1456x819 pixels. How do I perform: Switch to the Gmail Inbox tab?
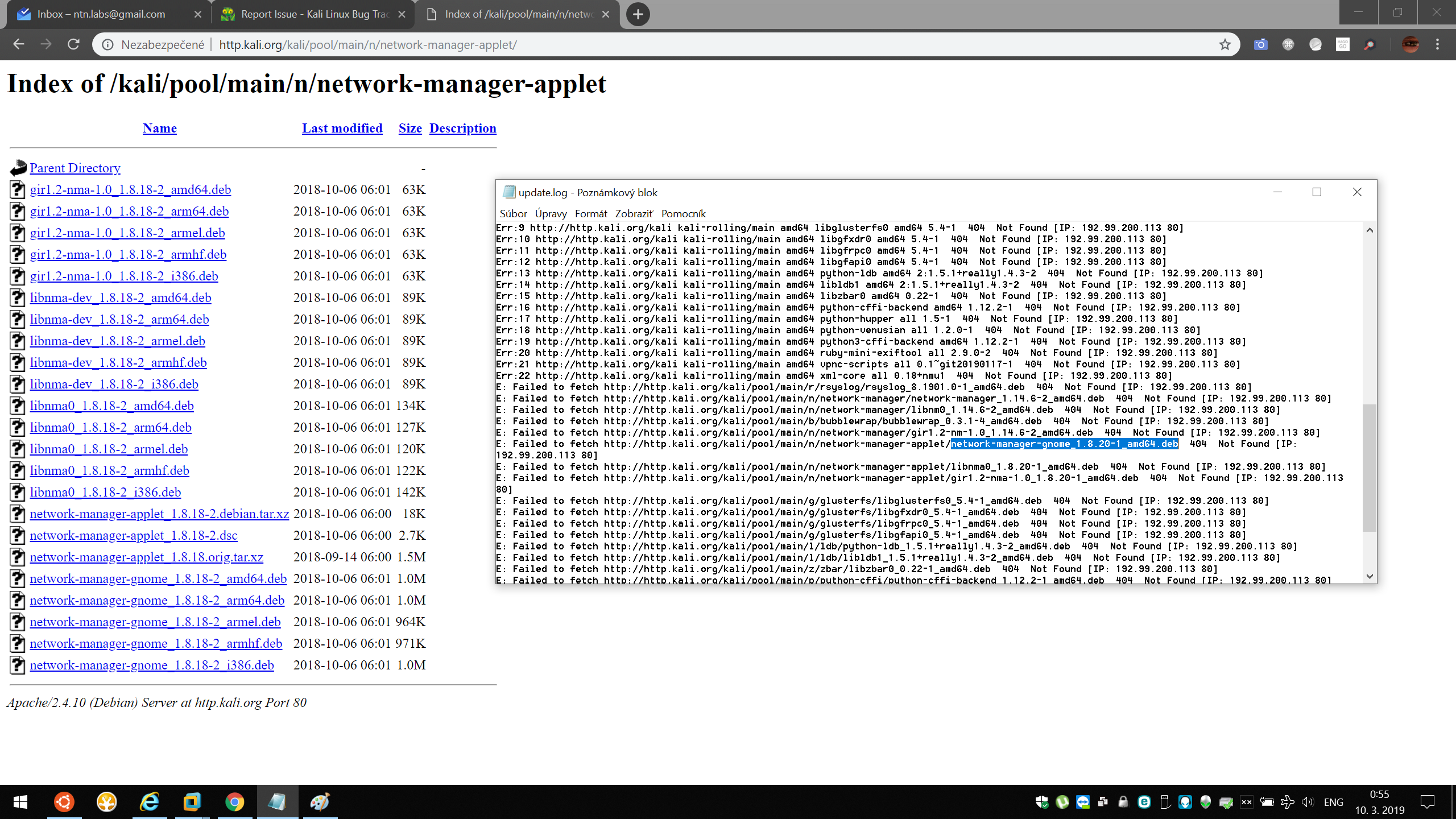(x=102, y=14)
